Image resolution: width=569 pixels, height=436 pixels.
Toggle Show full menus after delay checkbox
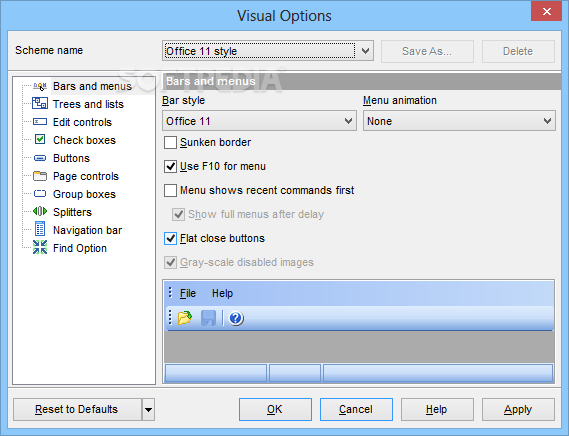click(178, 214)
